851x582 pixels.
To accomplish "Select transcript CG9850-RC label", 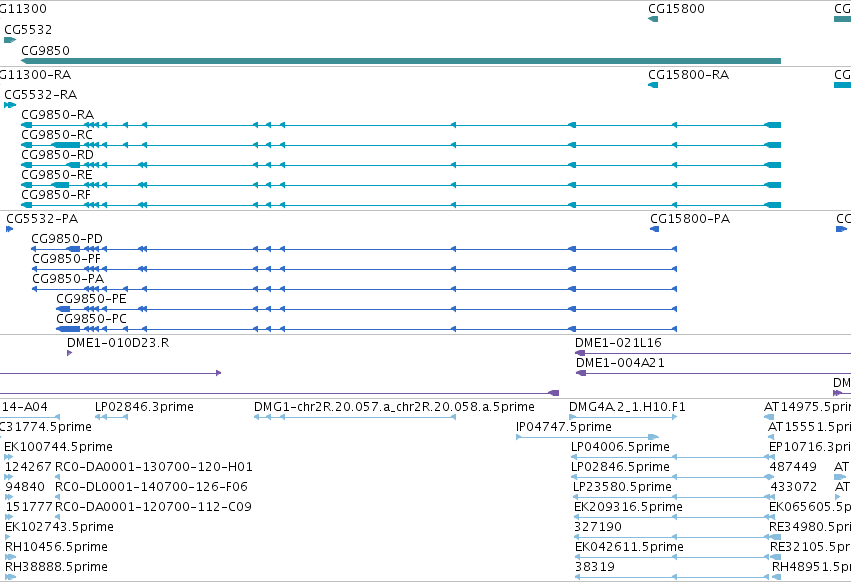I will (57, 135).
